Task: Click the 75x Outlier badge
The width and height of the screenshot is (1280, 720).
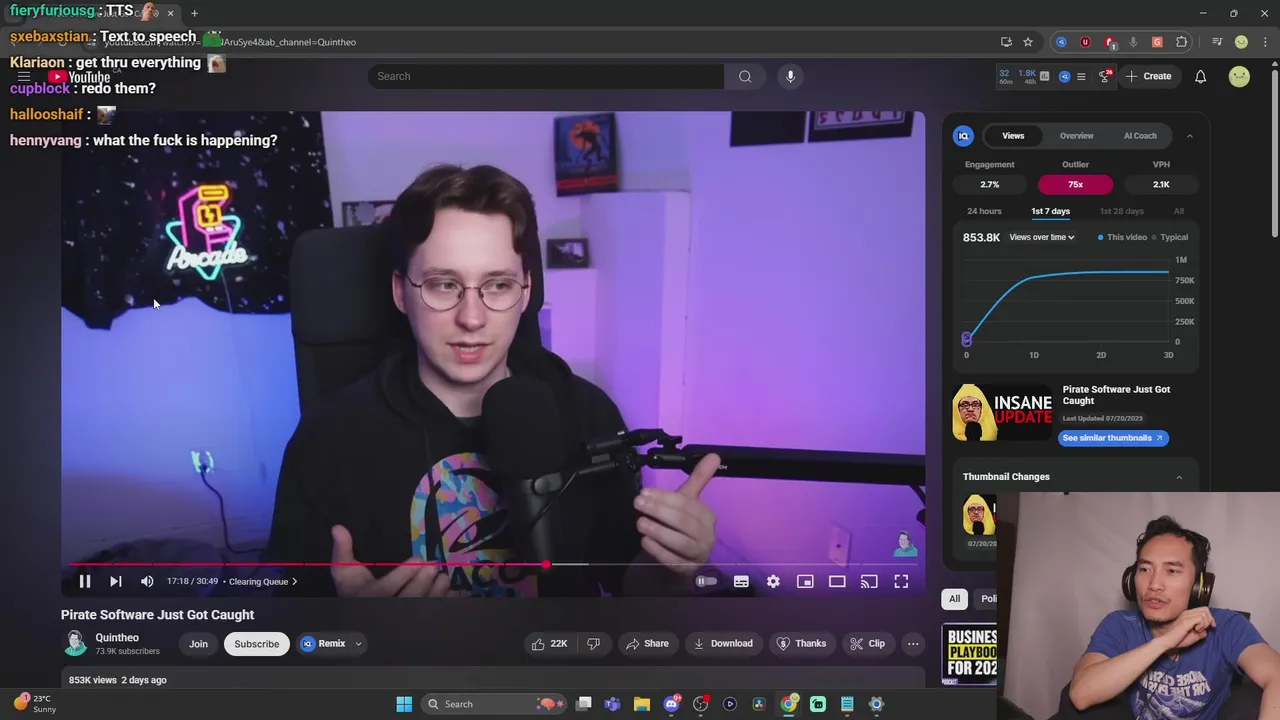Action: [1075, 184]
